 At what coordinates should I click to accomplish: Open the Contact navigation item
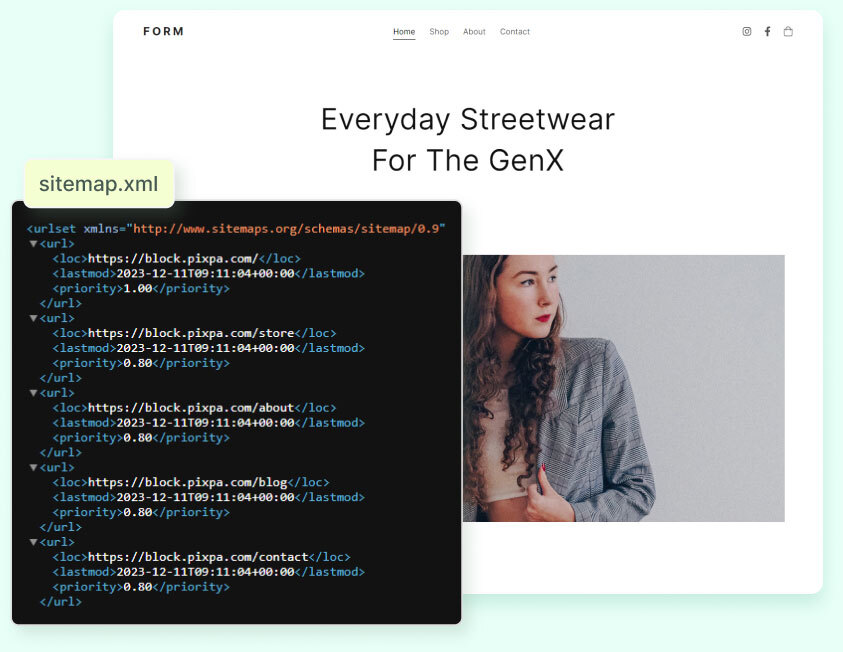[x=515, y=32]
